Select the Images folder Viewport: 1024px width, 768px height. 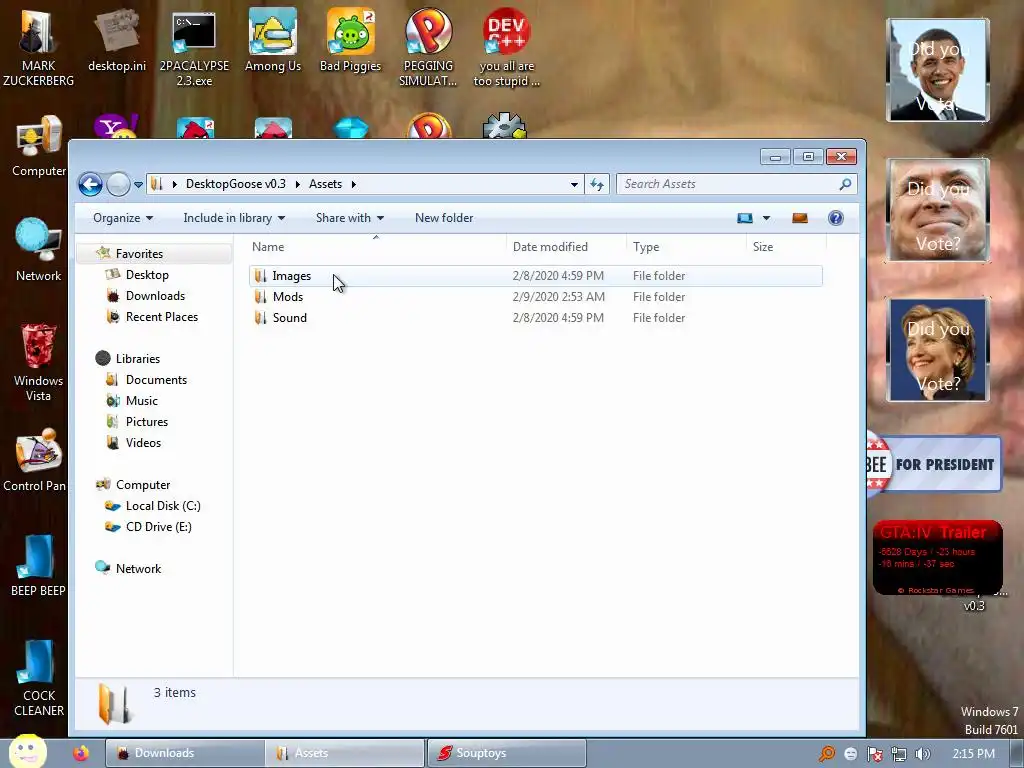(535, 276)
